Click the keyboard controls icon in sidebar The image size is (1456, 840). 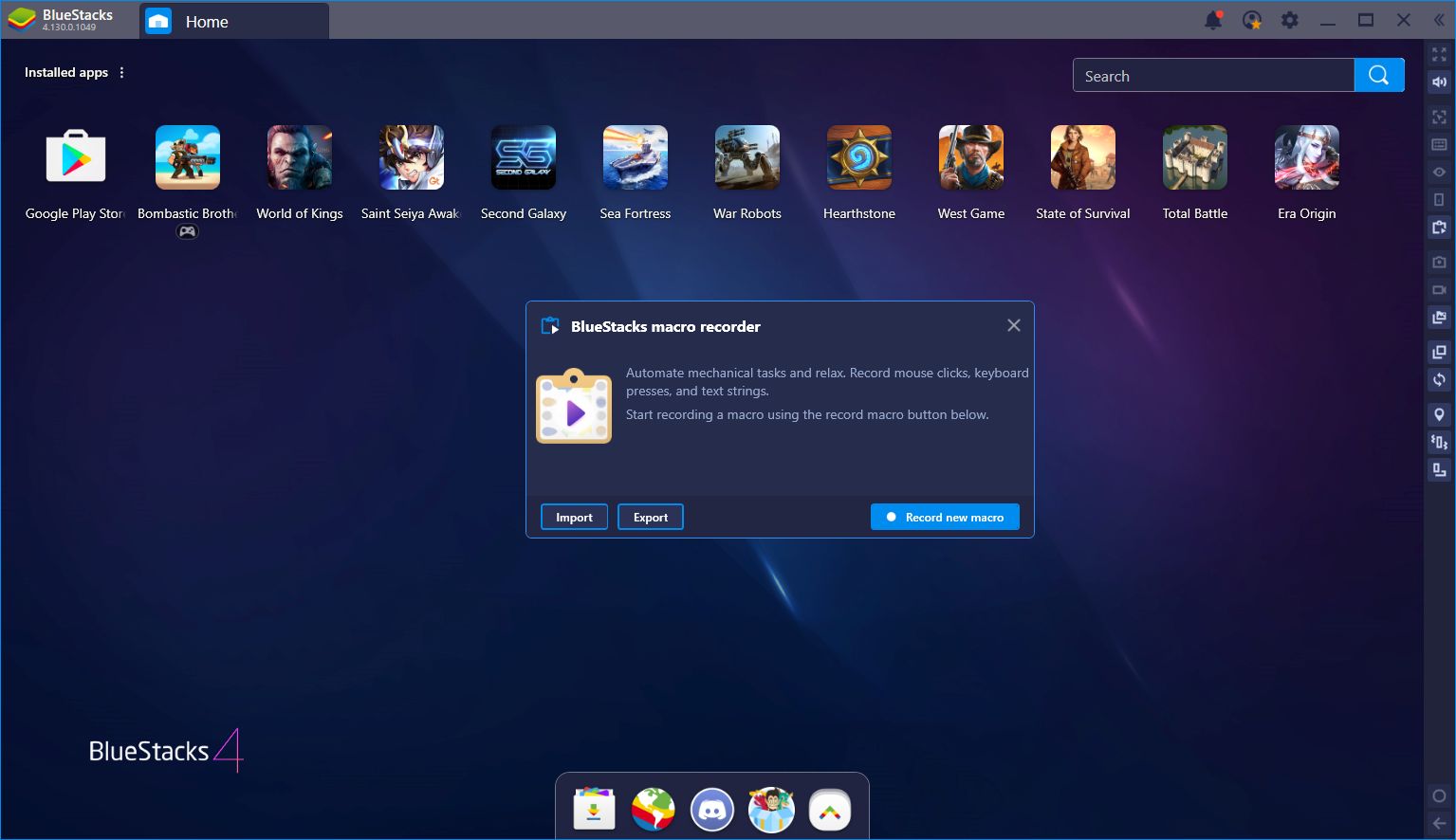(x=1439, y=144)
